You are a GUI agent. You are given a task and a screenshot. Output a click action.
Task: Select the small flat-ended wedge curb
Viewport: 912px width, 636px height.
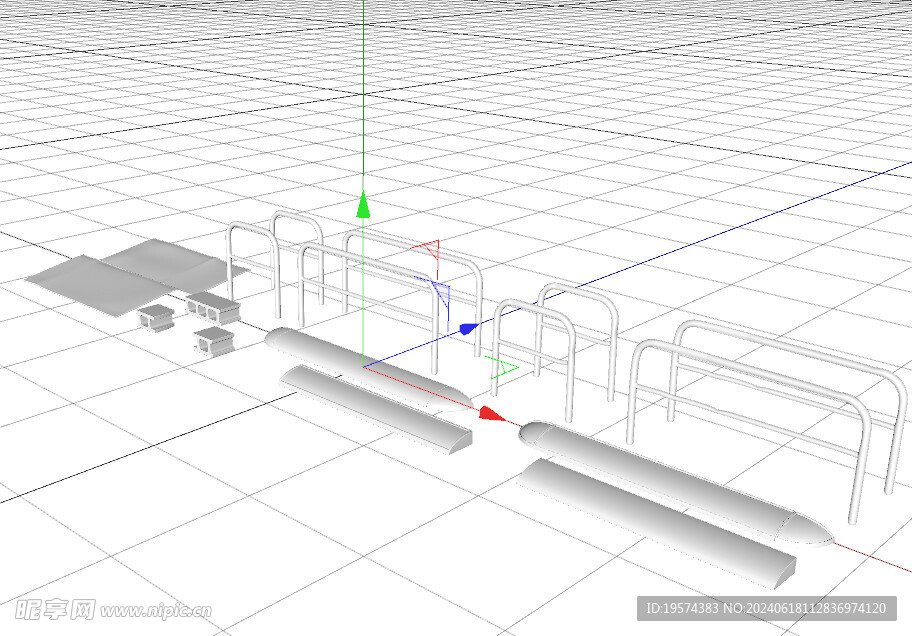[376, 410]
